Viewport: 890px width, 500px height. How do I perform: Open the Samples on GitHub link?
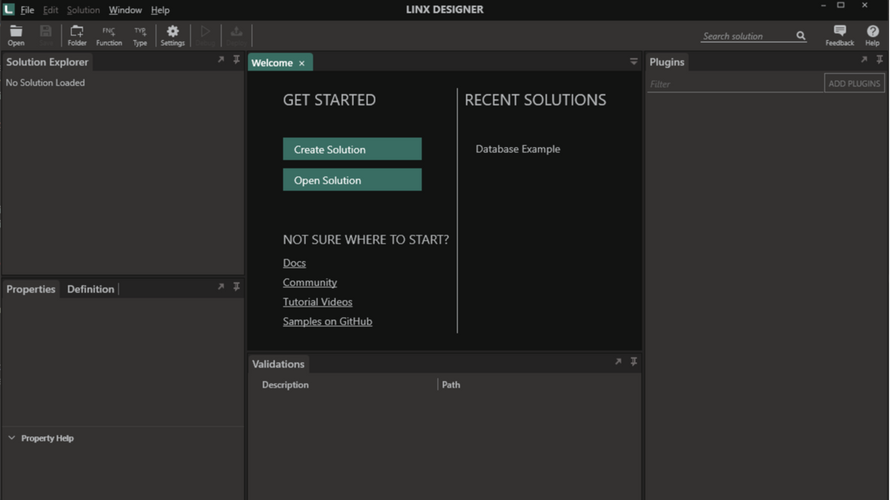[x=328, y=321]
